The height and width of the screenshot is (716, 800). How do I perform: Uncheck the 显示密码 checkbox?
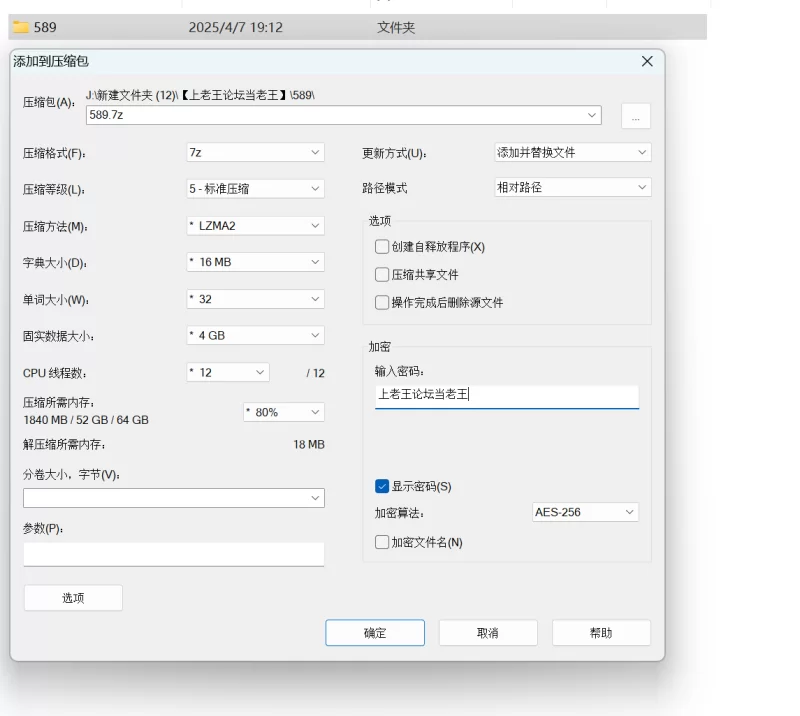coord(382,486)
